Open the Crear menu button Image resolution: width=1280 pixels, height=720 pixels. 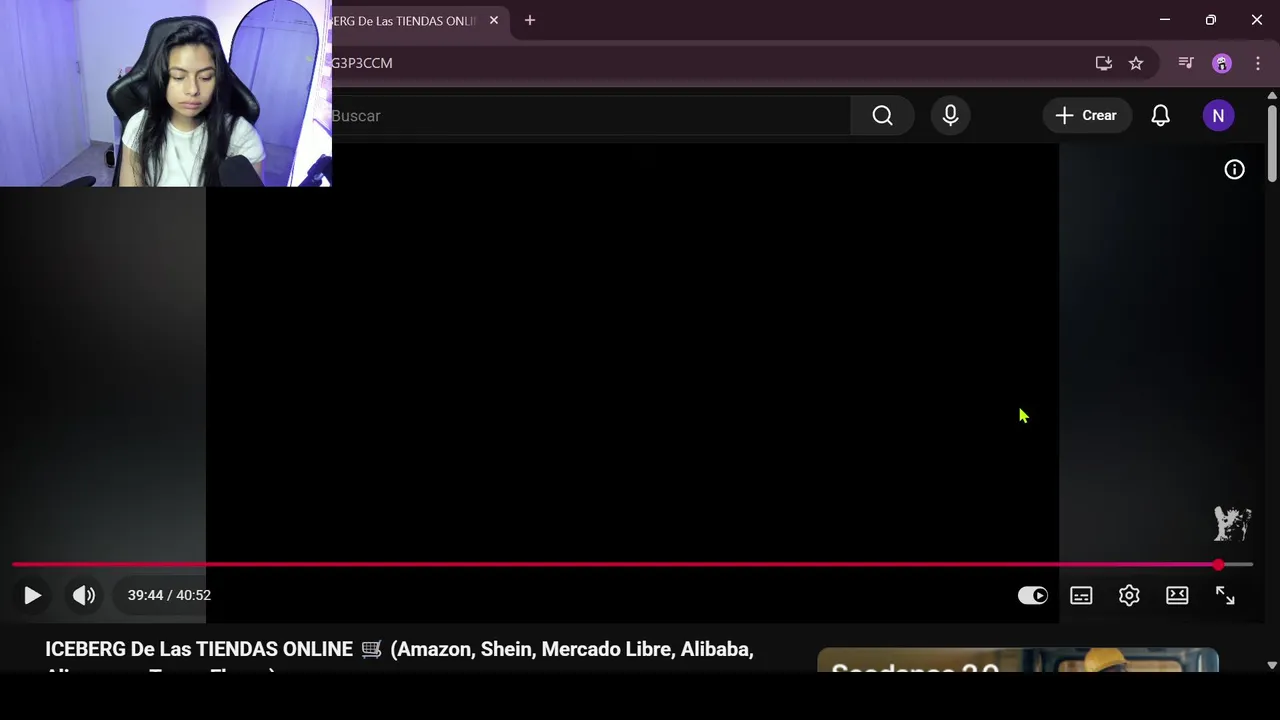coord(1087,116)
